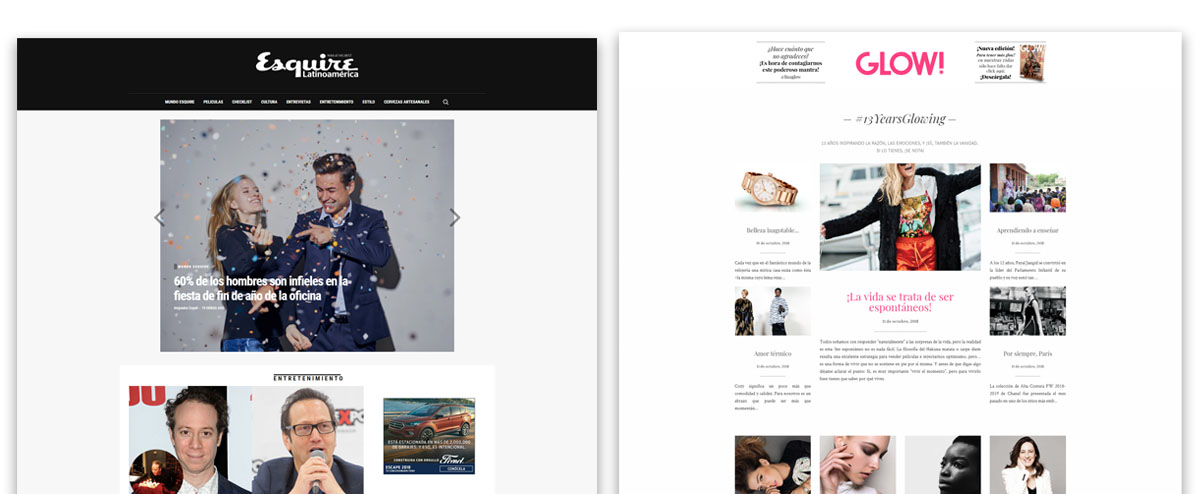Image resolution: width=1200 pixels, height=494 pixels.
Task: Open 'Belleza inagotable...' article link
Action: (773, 230)
